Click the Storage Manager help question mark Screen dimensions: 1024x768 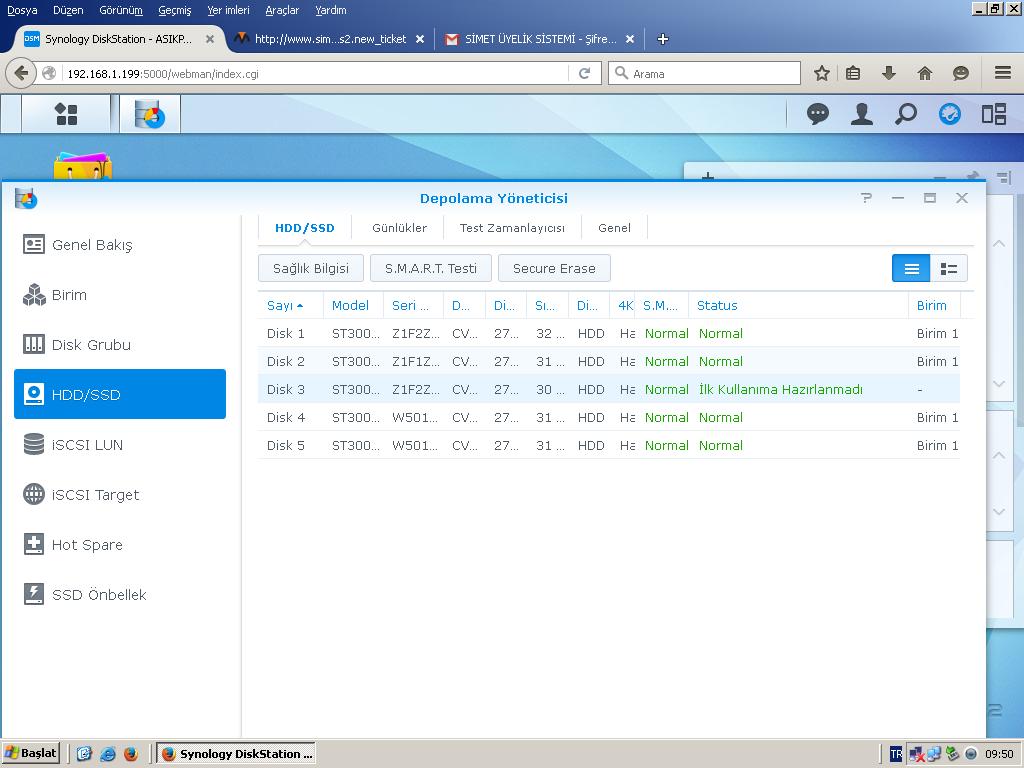click(866, 198)
